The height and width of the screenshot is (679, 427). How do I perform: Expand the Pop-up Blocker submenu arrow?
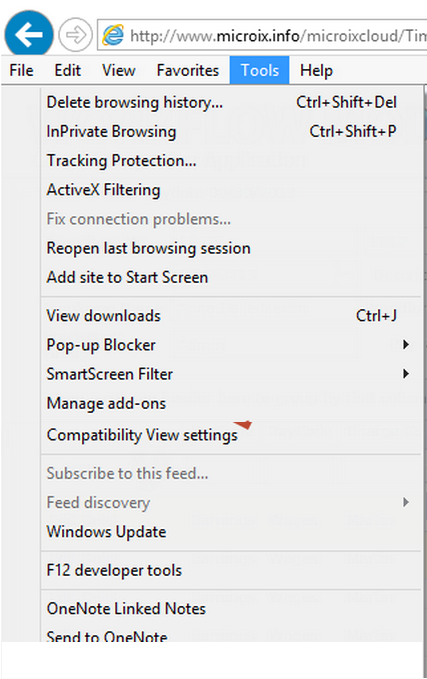pos(406,345)
